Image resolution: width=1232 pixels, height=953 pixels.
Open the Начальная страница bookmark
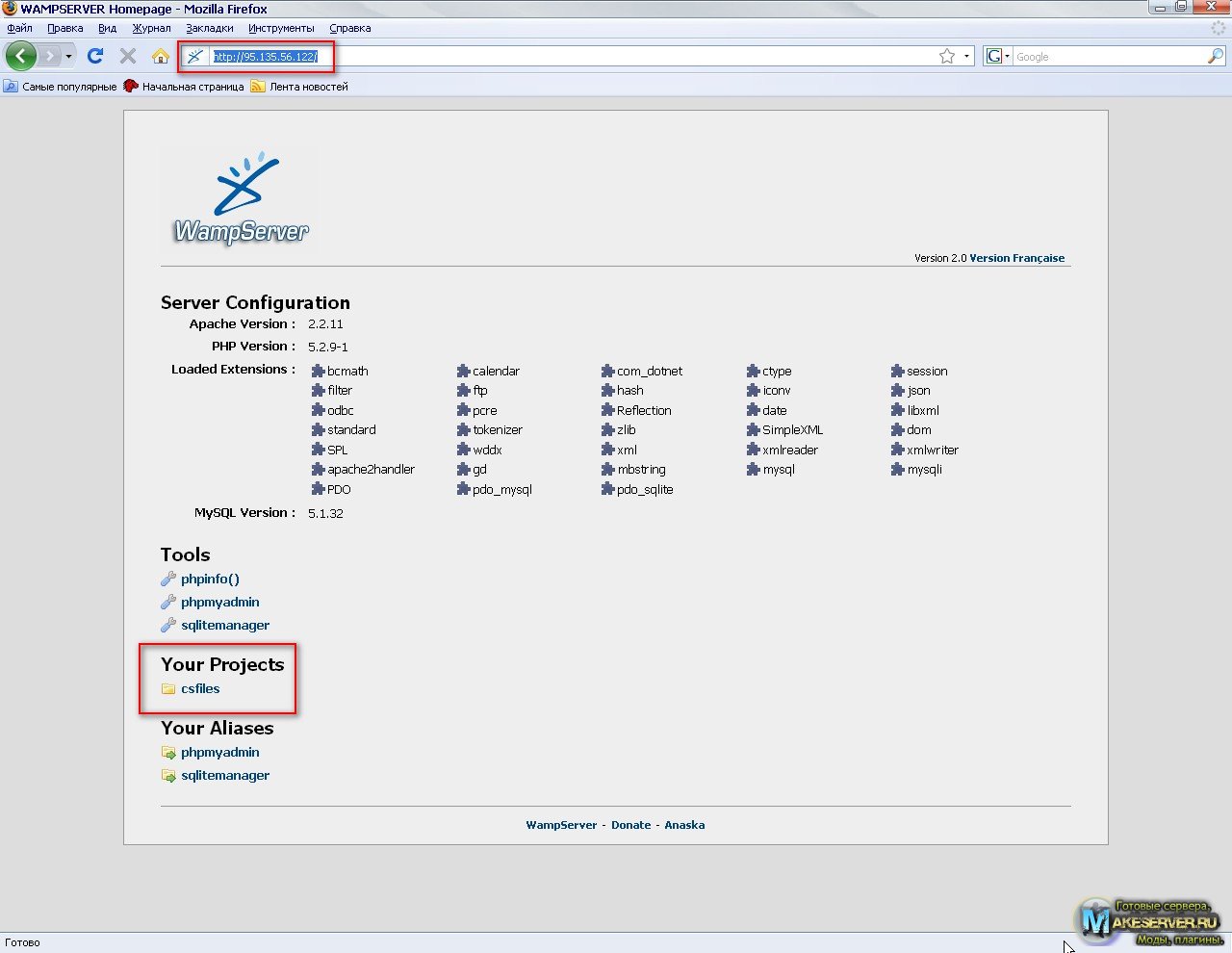(184, 87)
